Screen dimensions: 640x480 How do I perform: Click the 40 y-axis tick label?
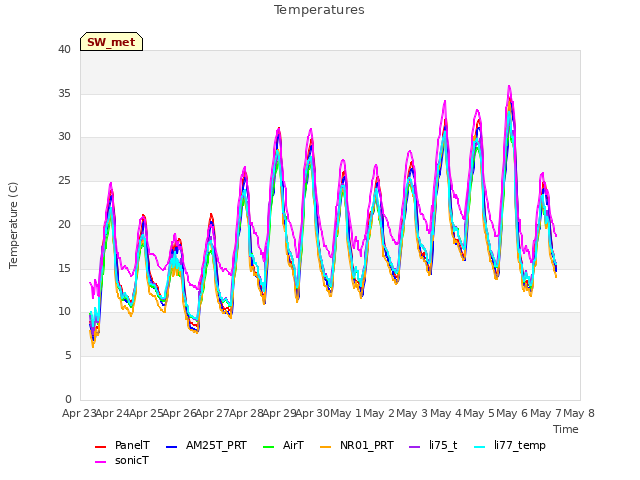coord(64,49)
